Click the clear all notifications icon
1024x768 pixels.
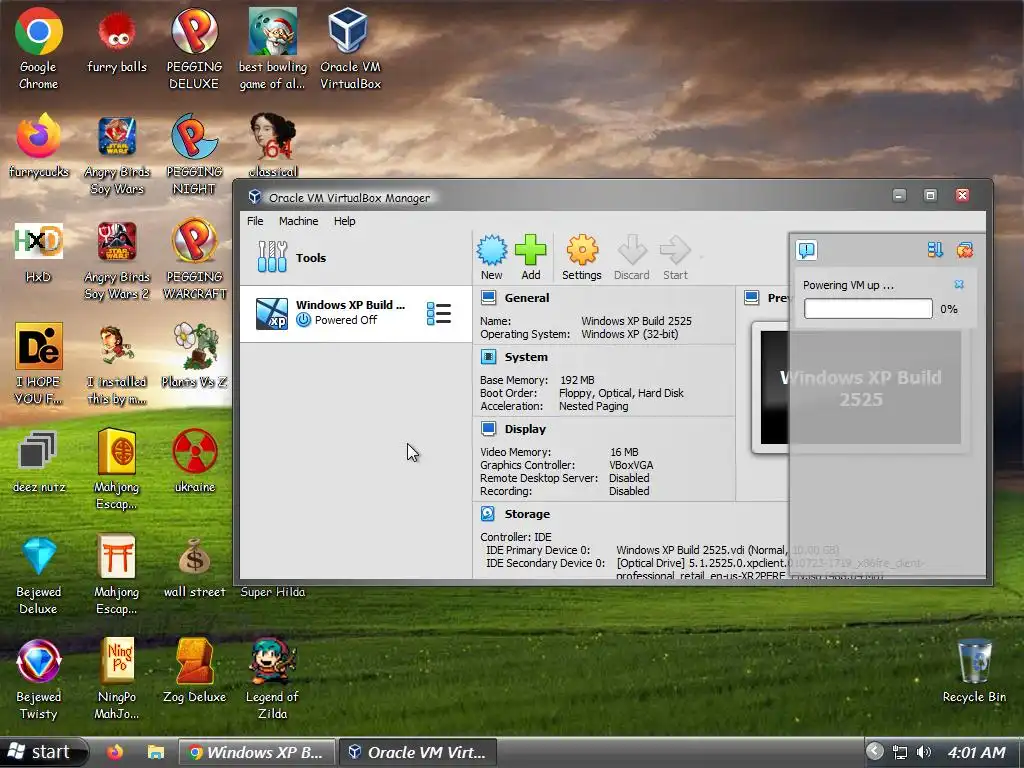(x=965, y=249)
